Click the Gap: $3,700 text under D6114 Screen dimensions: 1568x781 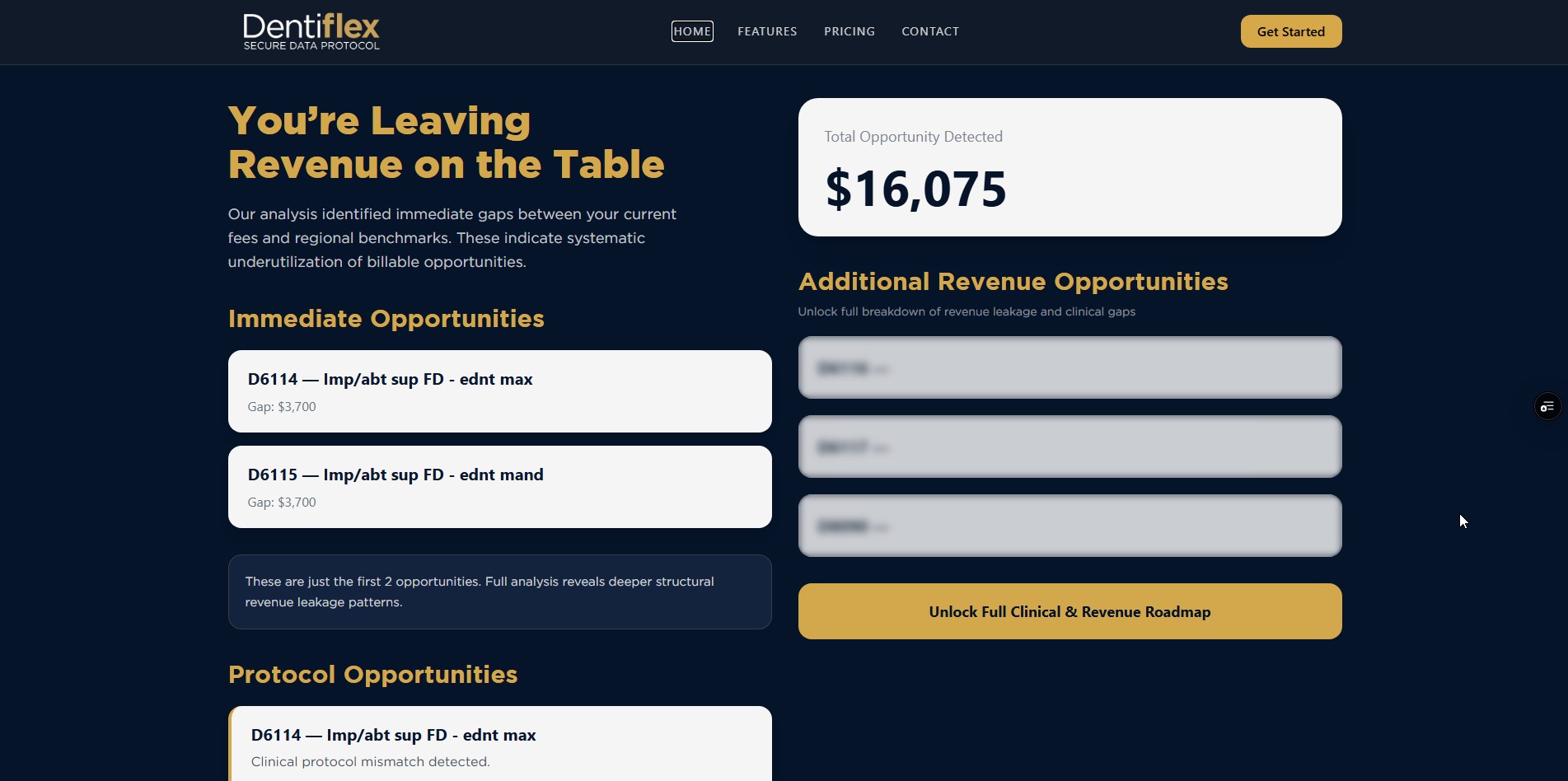point(282,406)
